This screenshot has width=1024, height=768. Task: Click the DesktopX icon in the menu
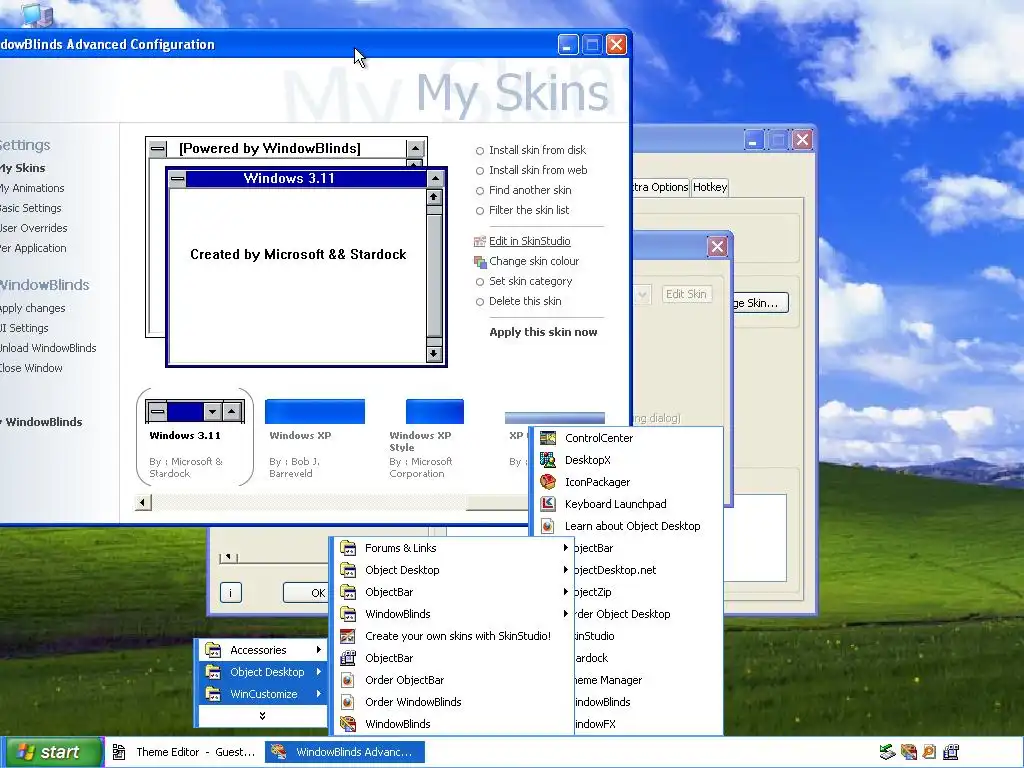coord(547,460)
